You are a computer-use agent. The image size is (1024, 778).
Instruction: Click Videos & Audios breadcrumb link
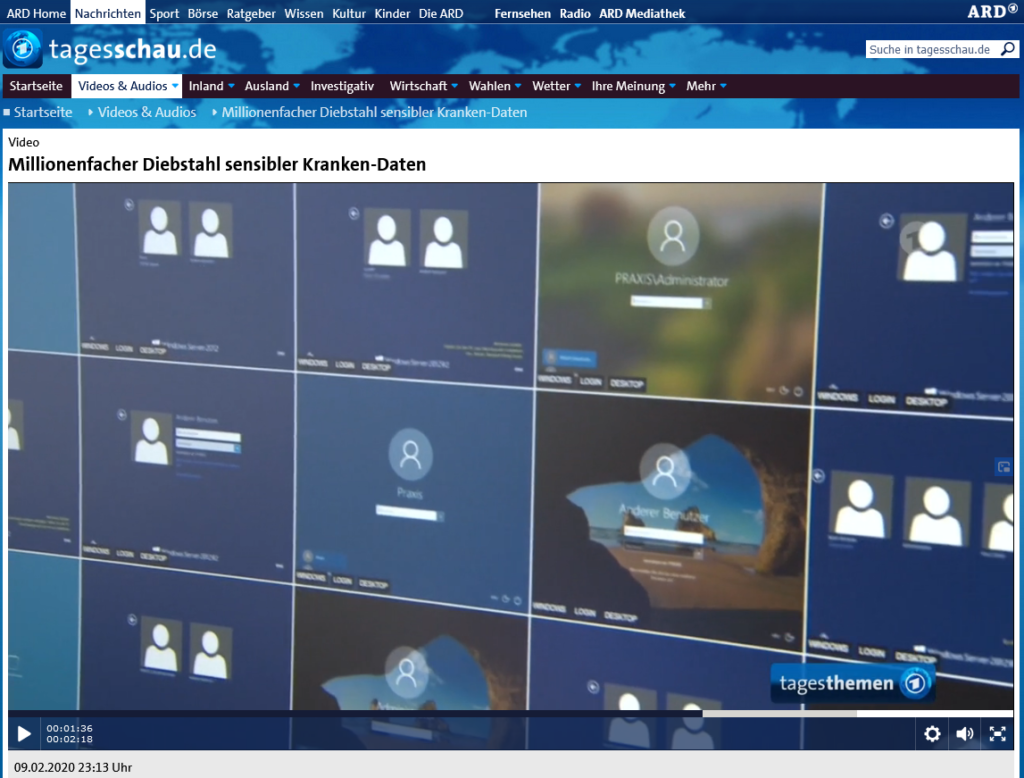coord(147,112)
